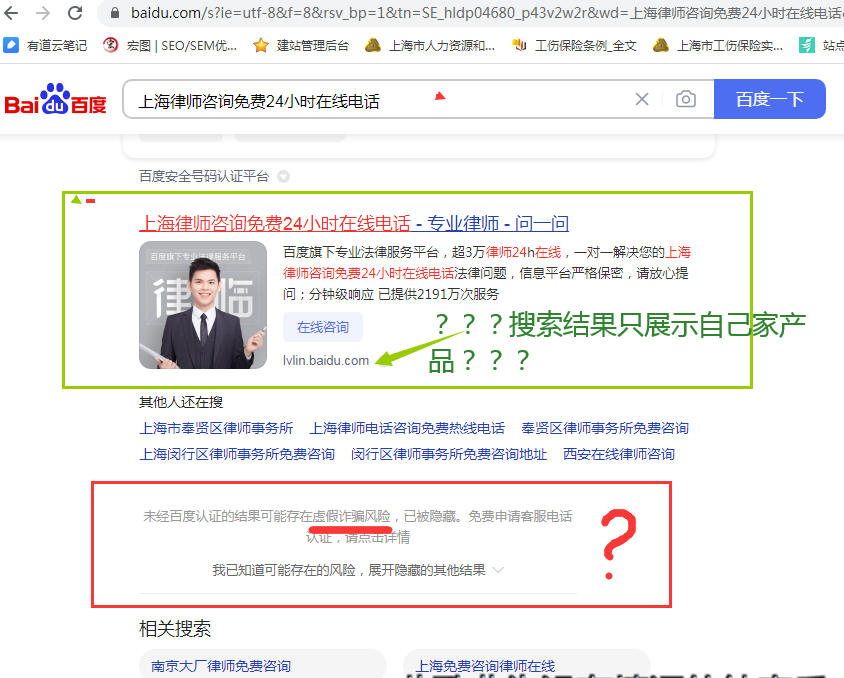Open image search via the camera icon

click(x=686, y=99)
